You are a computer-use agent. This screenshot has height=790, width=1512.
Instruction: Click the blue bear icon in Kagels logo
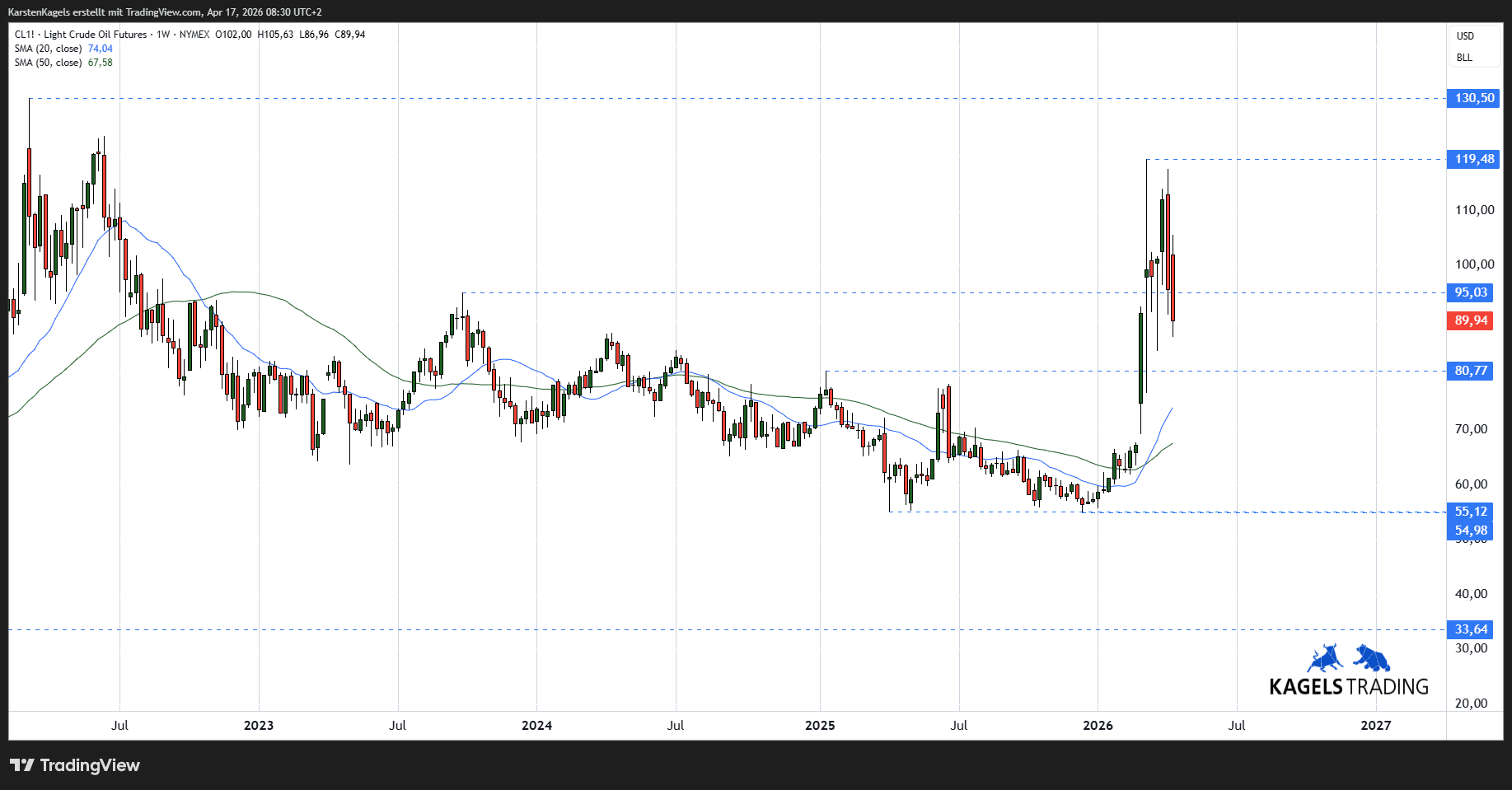click(1372, 658)
